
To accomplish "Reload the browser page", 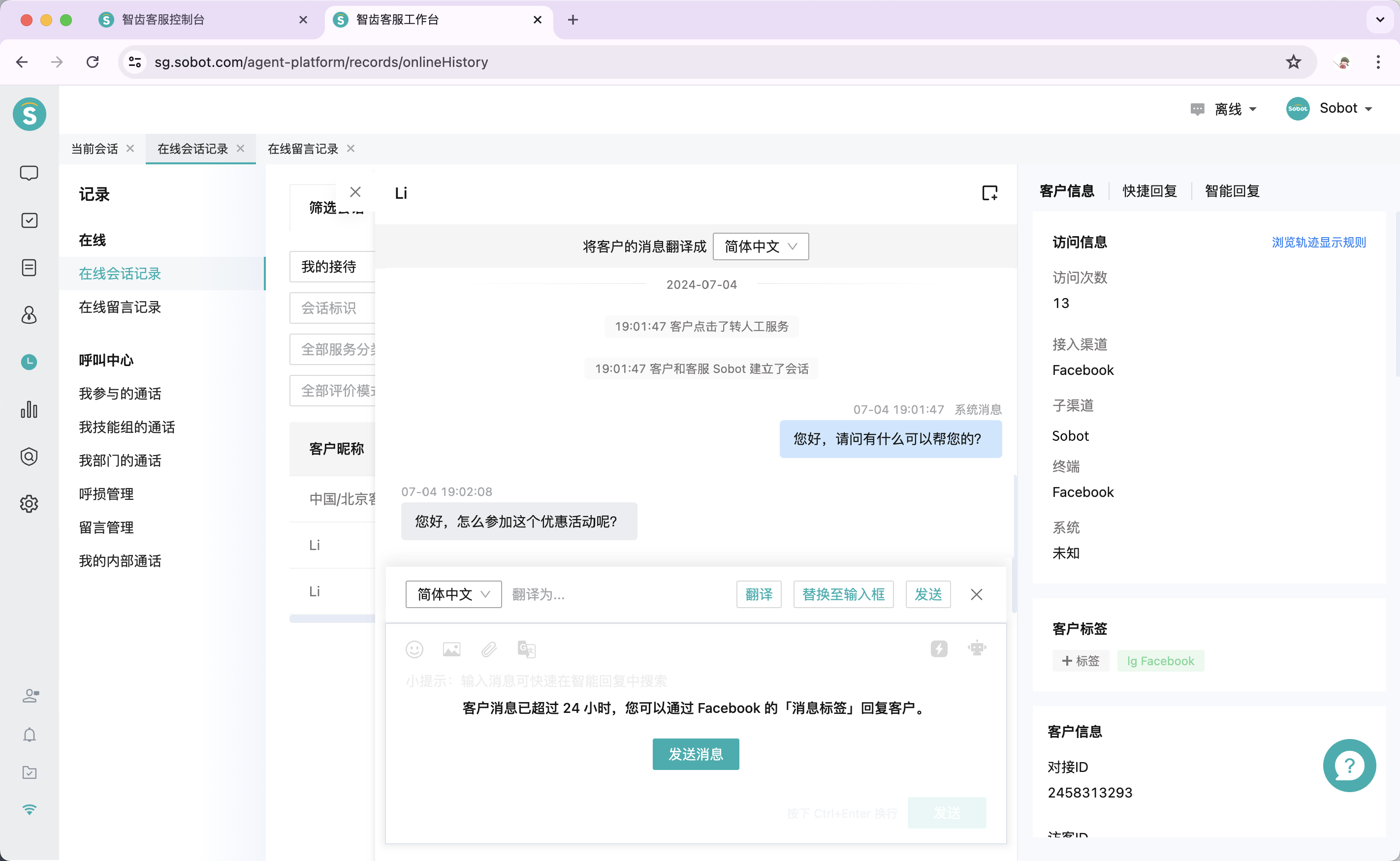I will click(x=92, y=62).
